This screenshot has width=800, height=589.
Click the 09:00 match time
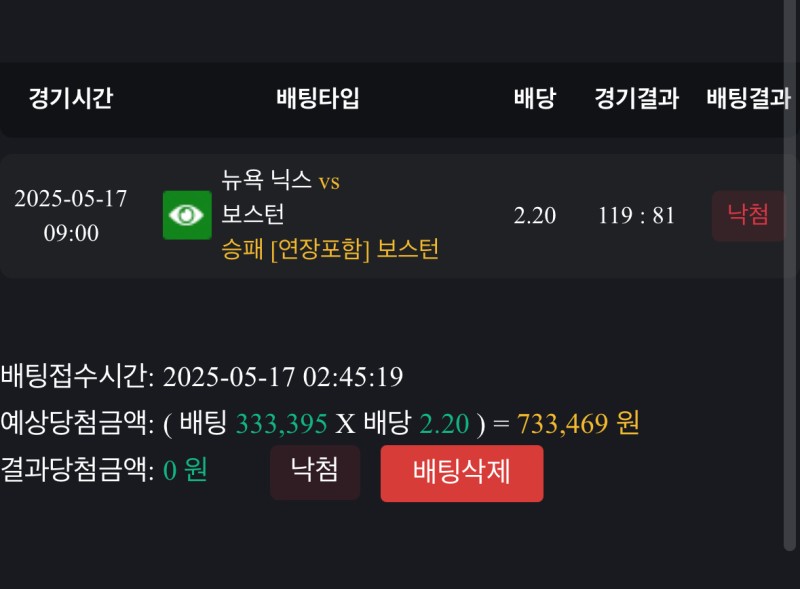tap(70, 233)
